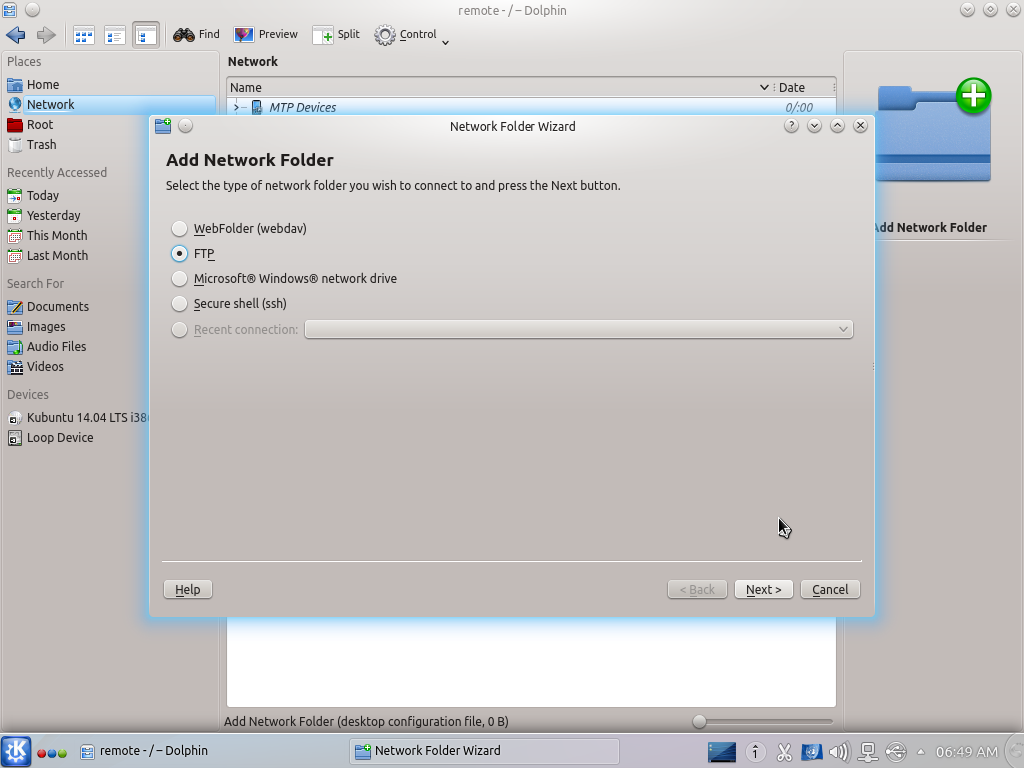This screenshot has width=1024, height=768.
Task: Open the Control menu gear
Action: coord(411,35)
